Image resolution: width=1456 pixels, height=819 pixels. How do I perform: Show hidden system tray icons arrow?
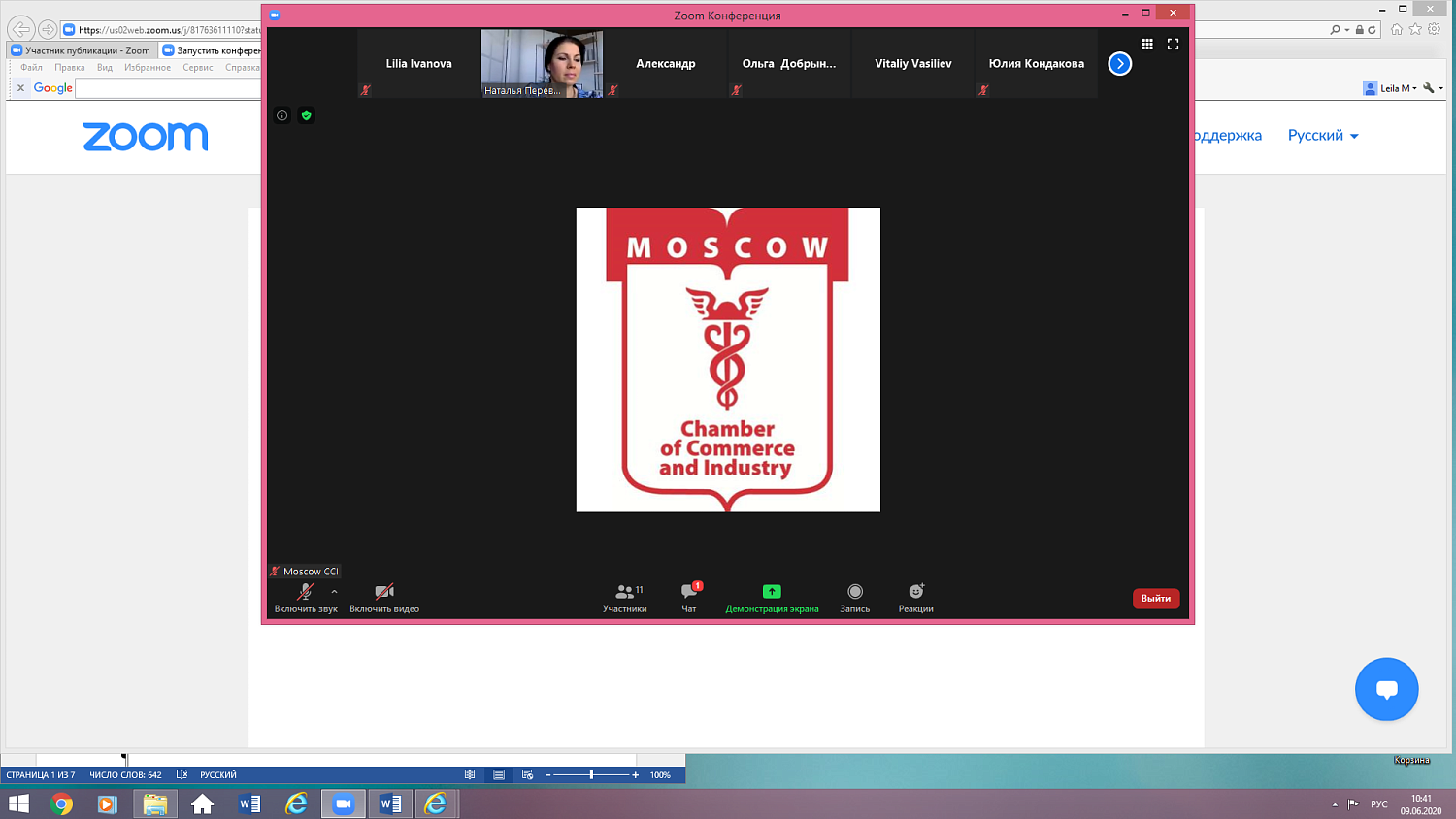[1335, 804]
